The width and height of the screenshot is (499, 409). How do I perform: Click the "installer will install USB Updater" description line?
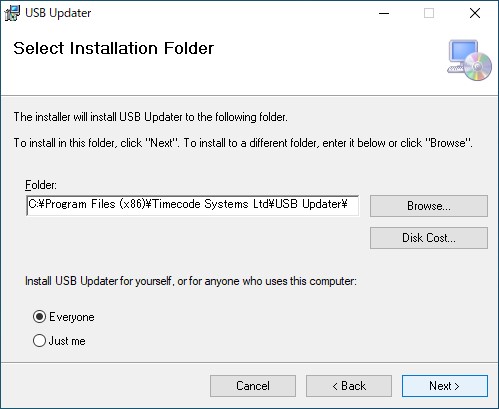tap(150, 117)
